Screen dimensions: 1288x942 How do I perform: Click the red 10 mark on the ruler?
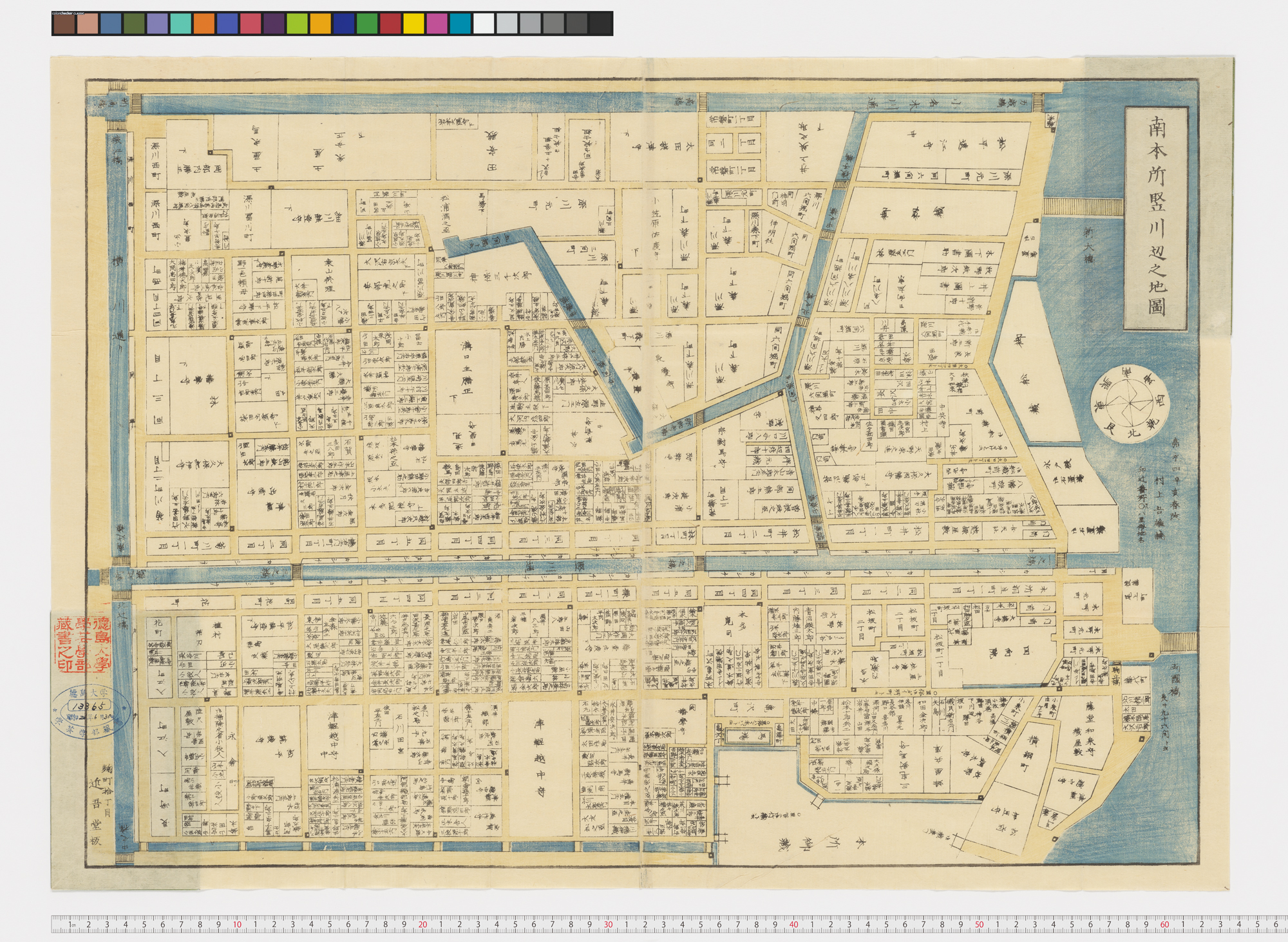237,925
